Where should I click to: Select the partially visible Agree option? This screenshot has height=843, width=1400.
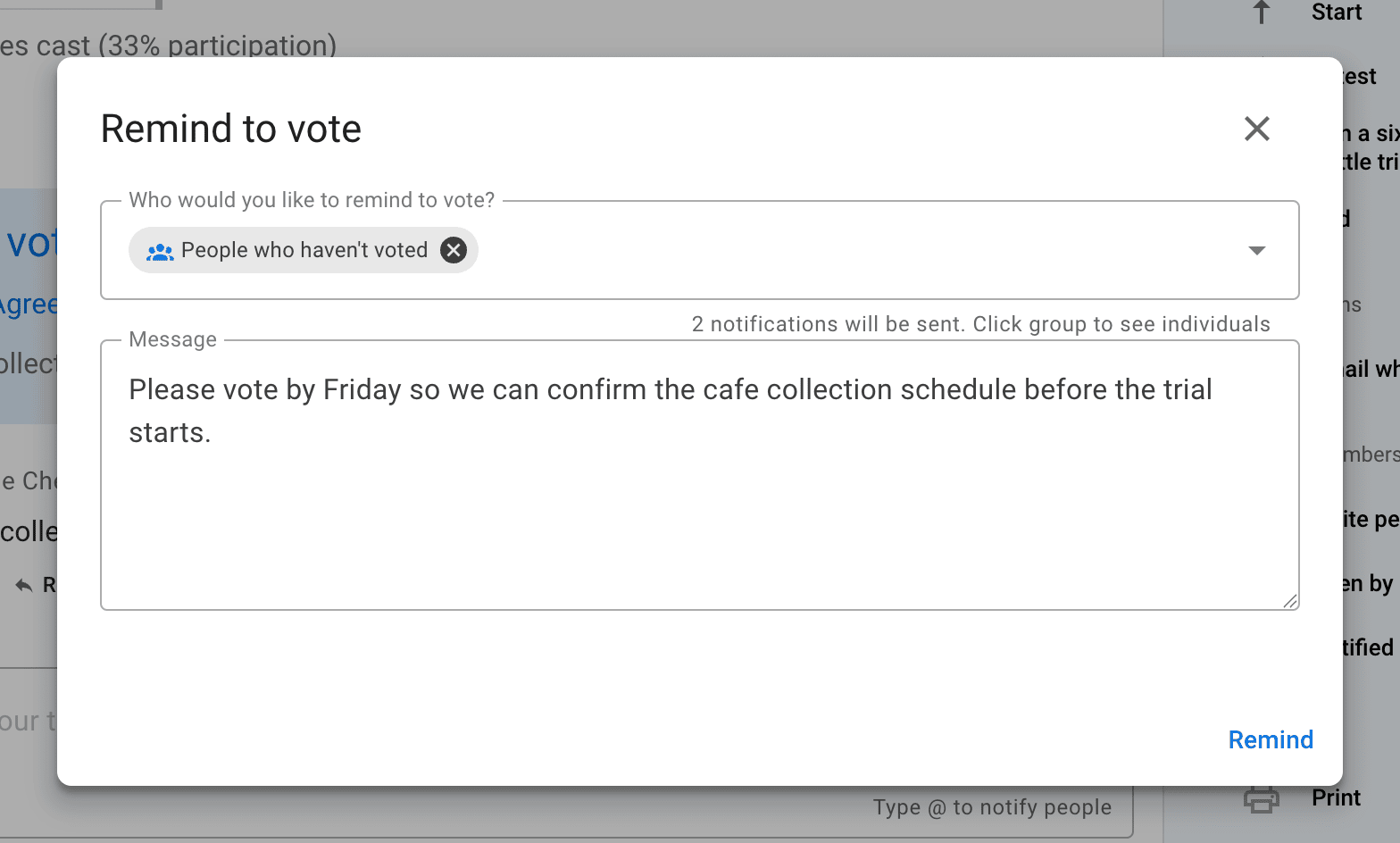pyautogui.click(x=29, y=305)
